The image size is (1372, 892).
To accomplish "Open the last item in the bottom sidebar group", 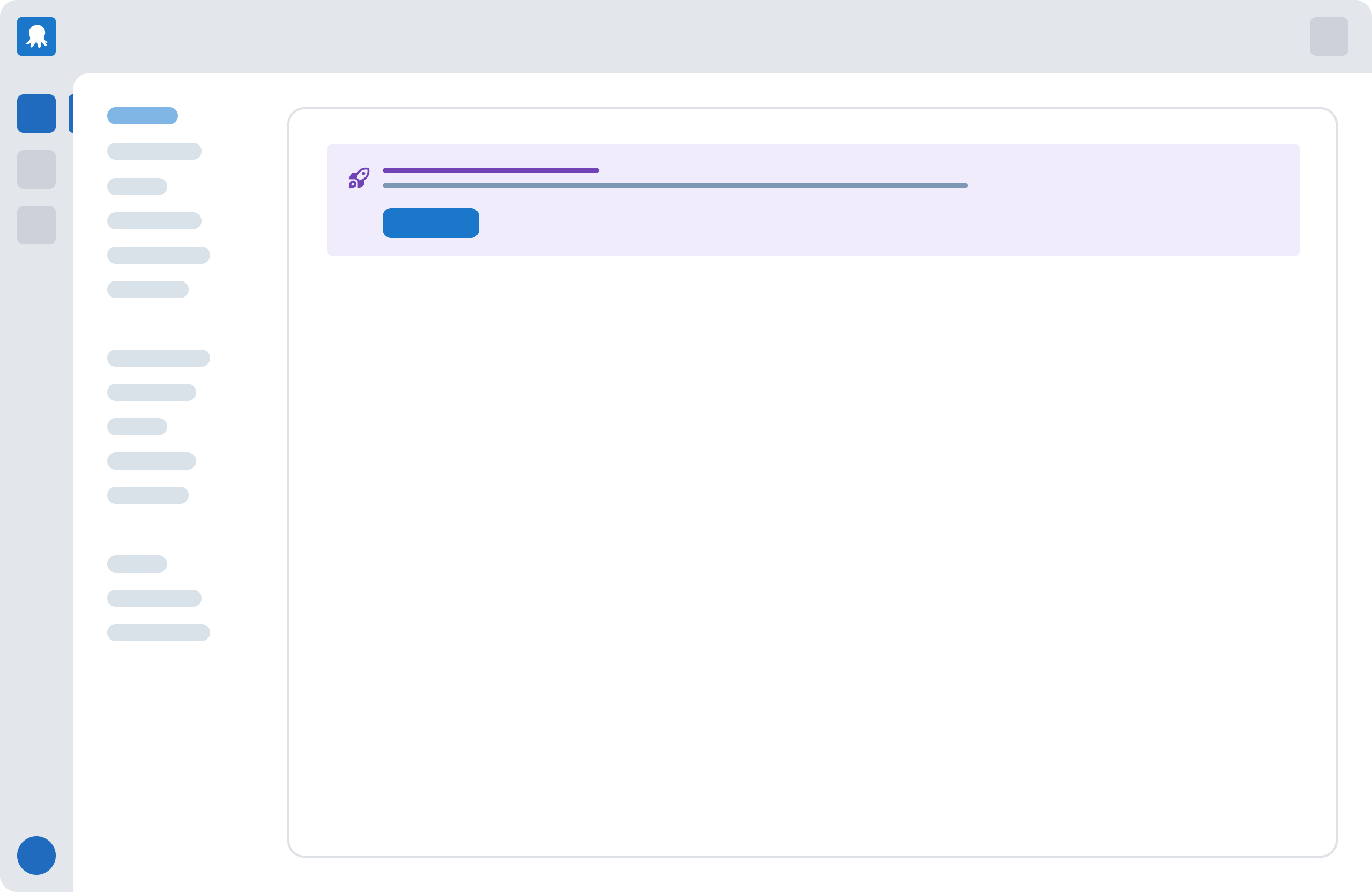I will [x=159, y=633].
